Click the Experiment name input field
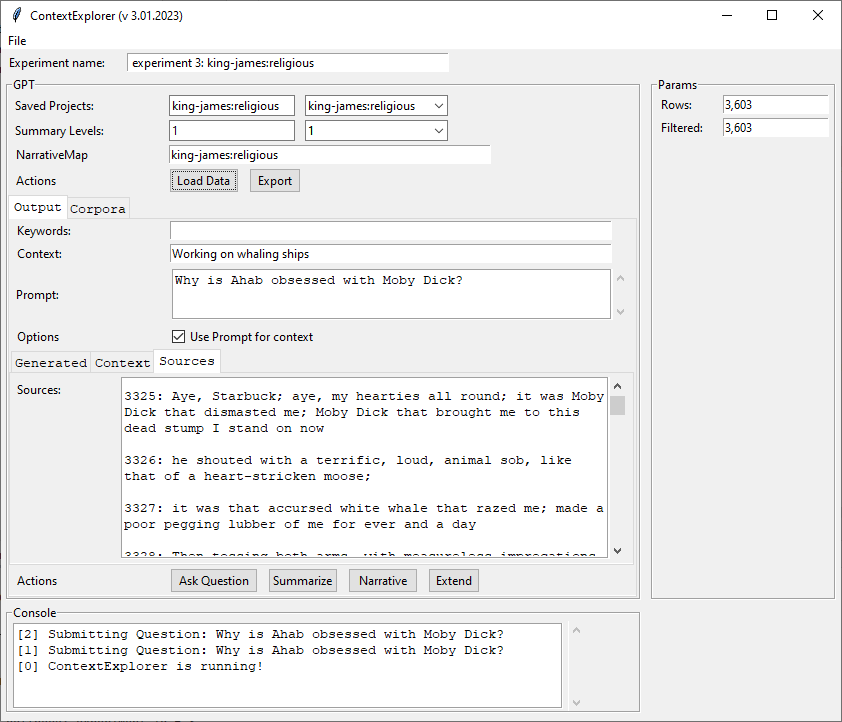 click(x=288, y=63)
